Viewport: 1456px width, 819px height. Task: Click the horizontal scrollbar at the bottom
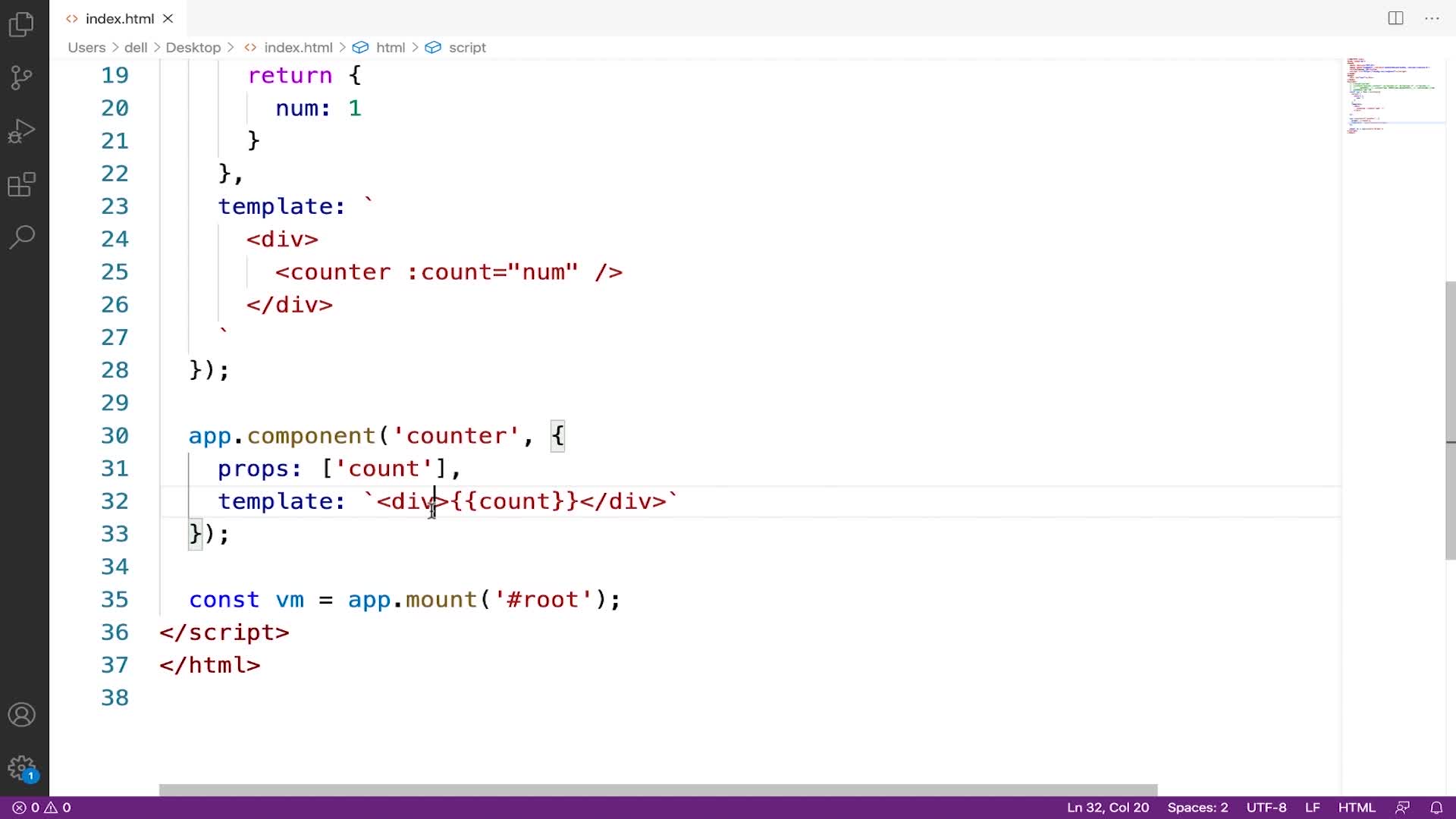pyautogui.click(x=657, y=789)
